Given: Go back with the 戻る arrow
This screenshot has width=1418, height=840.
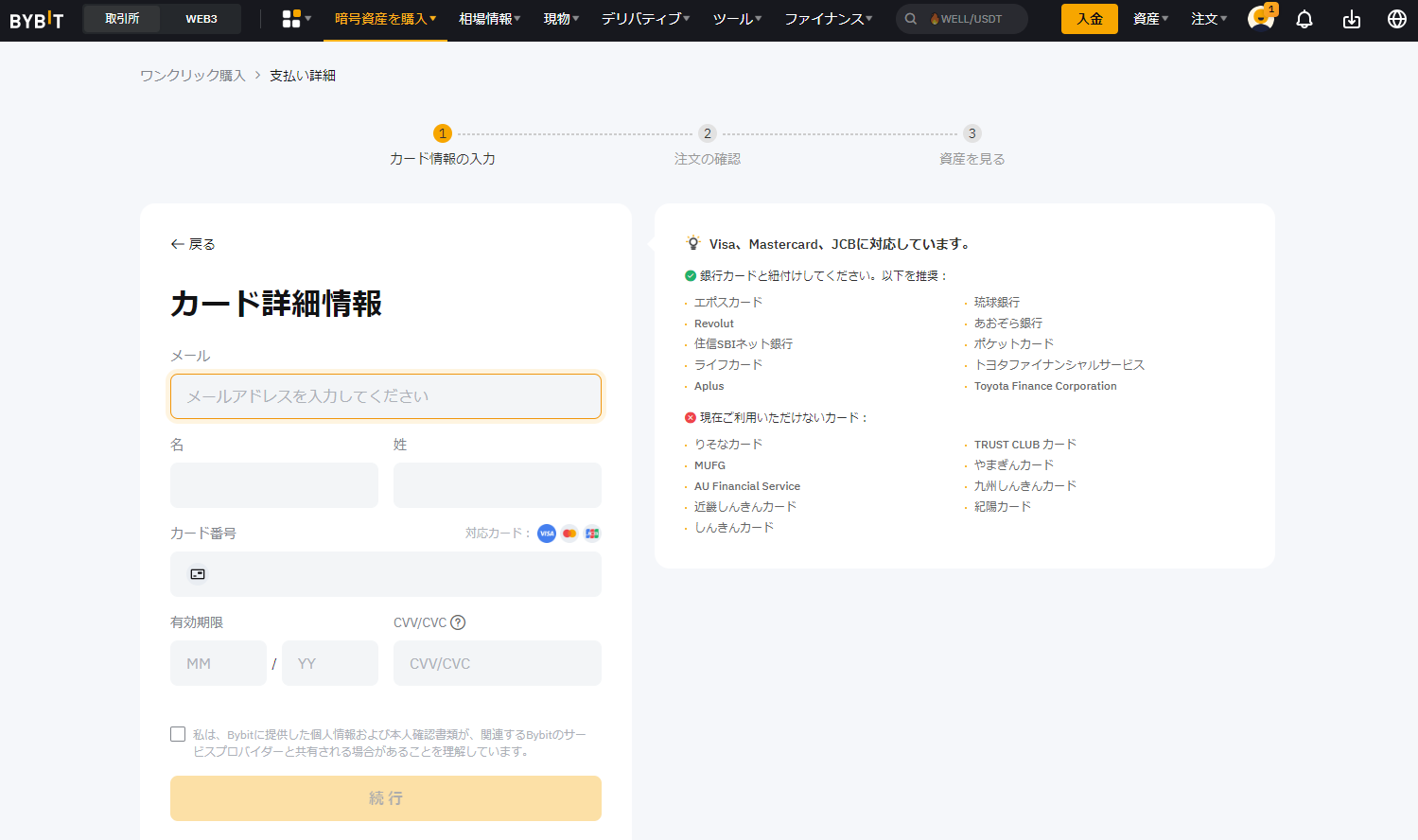Looking at the screenshot, I should click(193, 244).
